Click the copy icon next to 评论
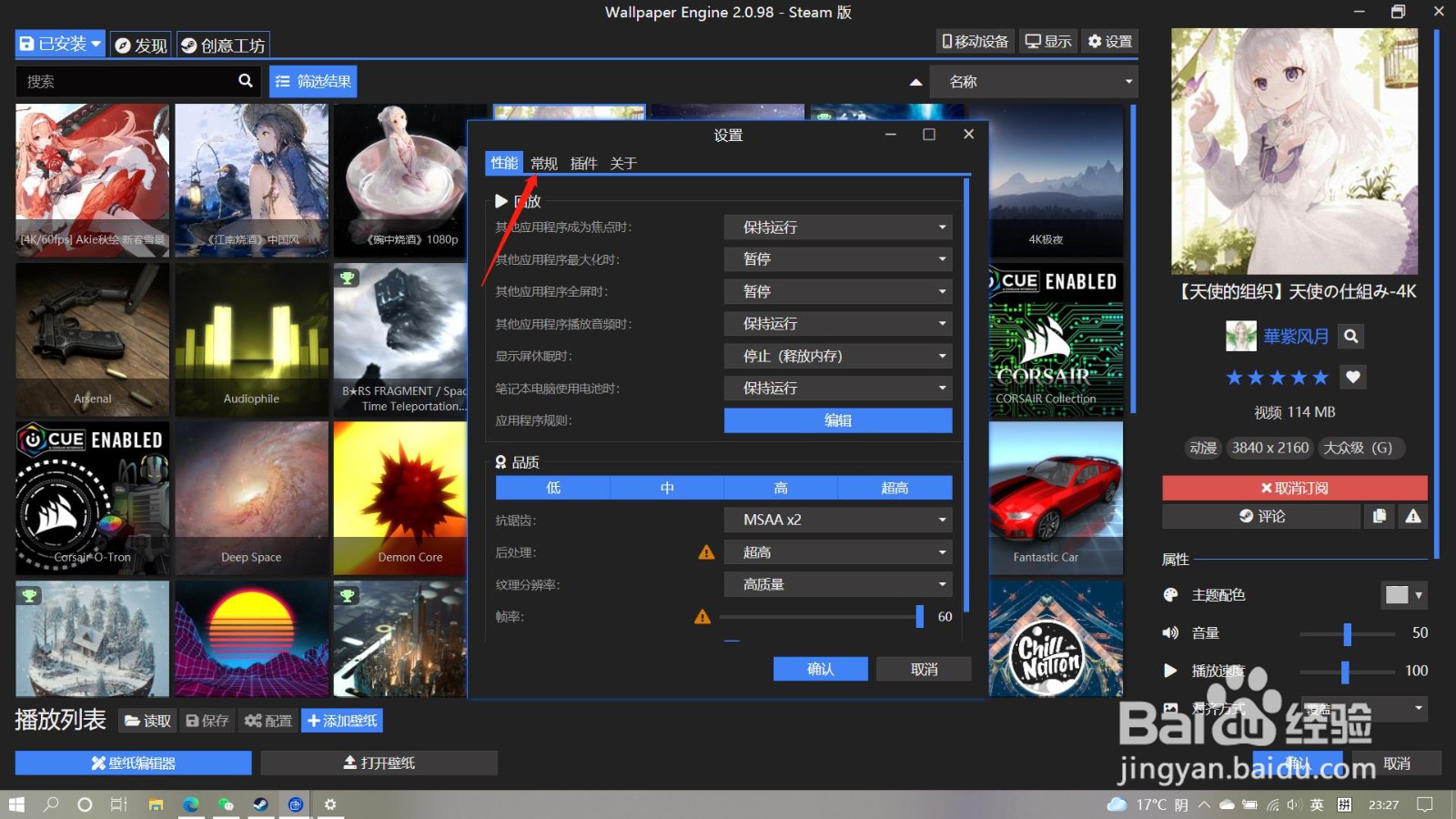Viewport: 1456px width, 819px height. pyautogui.click(x=1380, y=516)
